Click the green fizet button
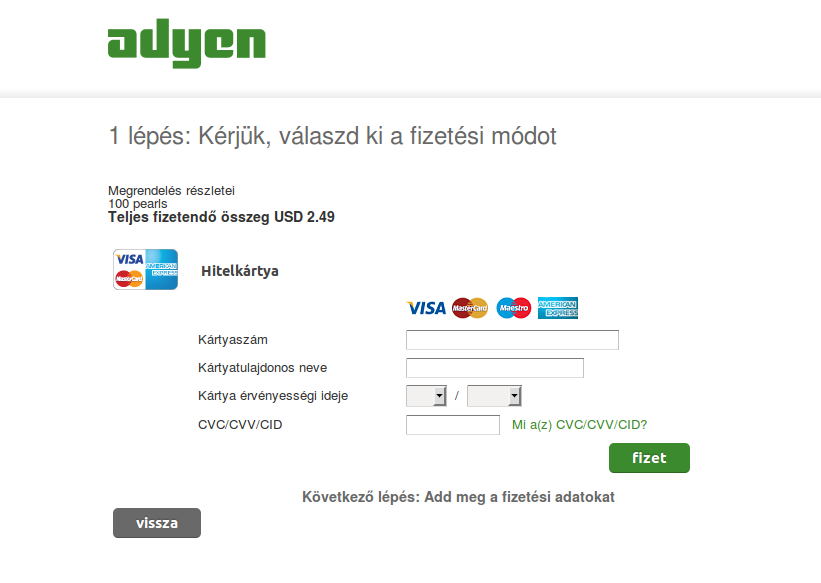This screenshot has height=583, width=821. [x=649, y=458]
